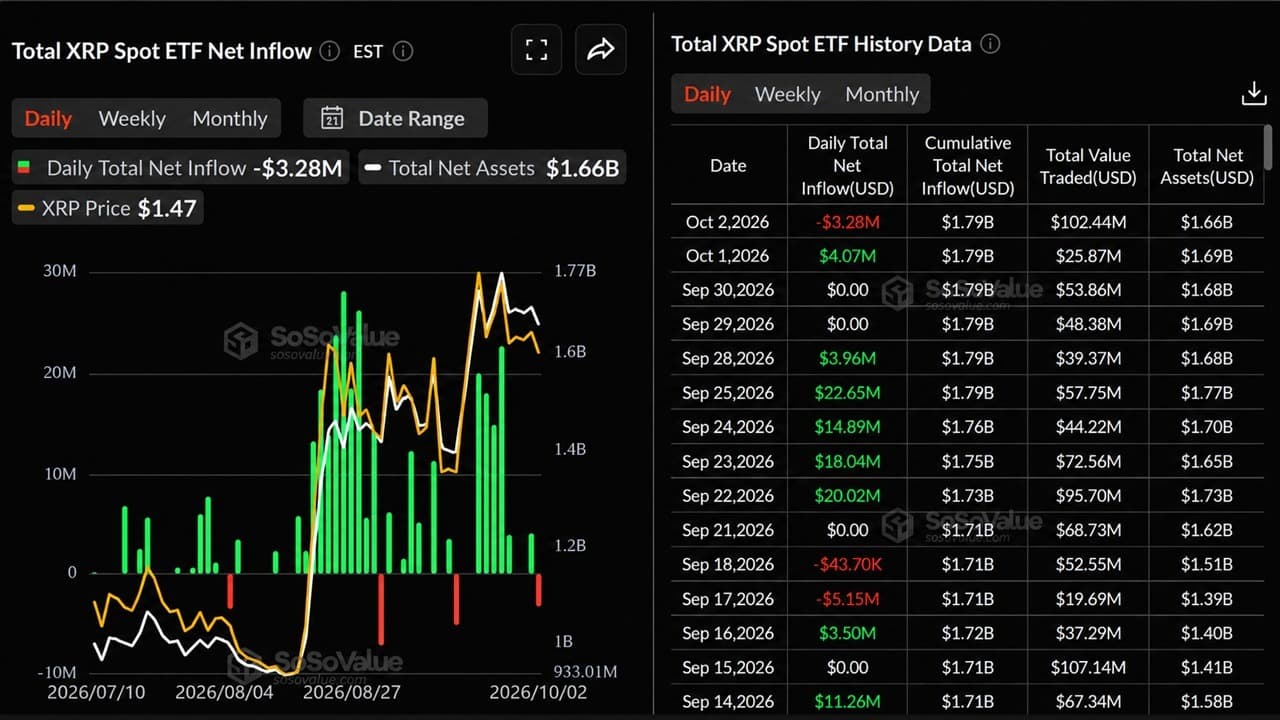Click the $22.65M inflow cell
This screenshot has width=1280, height=720.
tap(847, 393)
